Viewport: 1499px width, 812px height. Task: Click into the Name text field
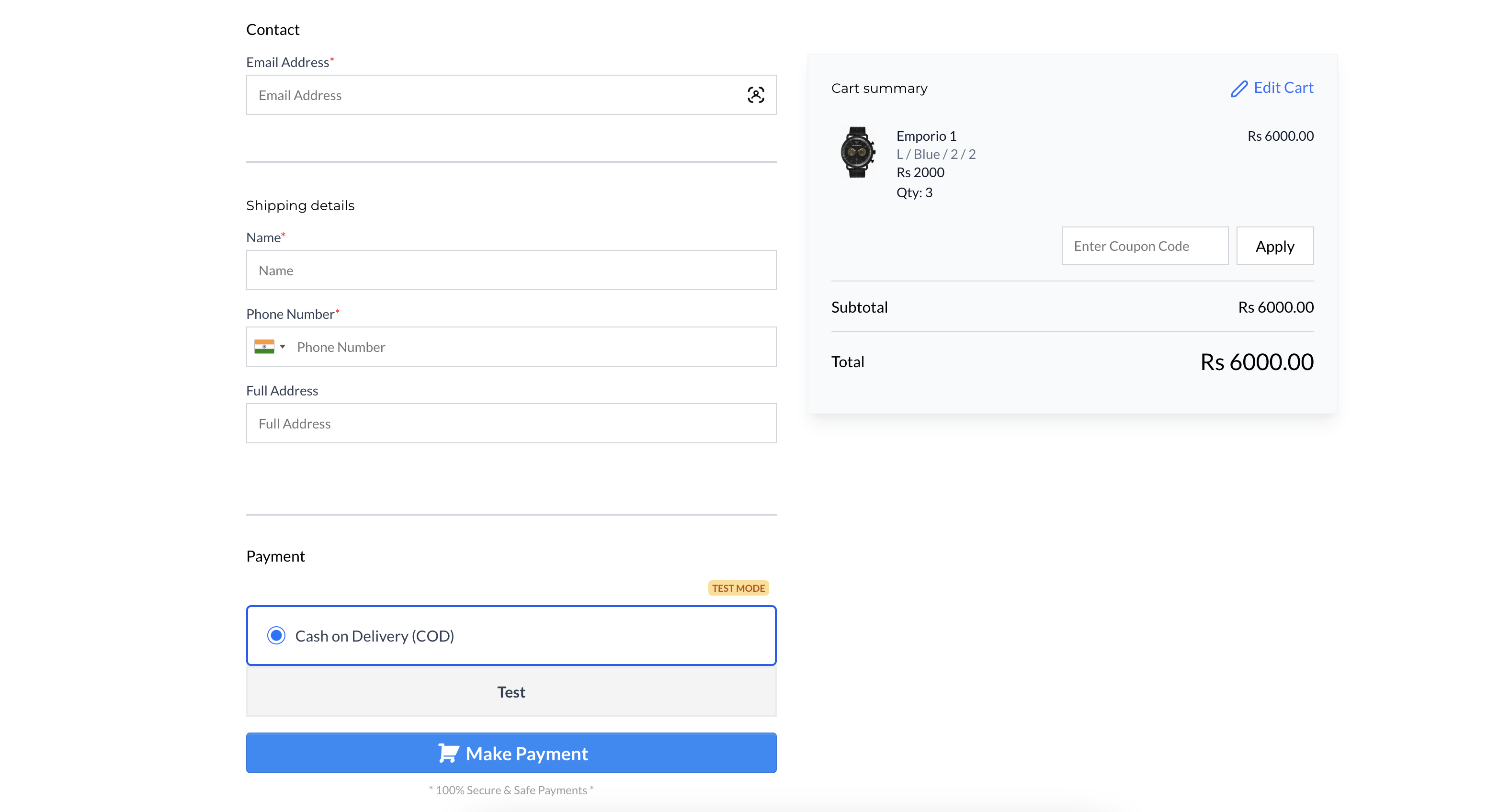coord(511,271)
